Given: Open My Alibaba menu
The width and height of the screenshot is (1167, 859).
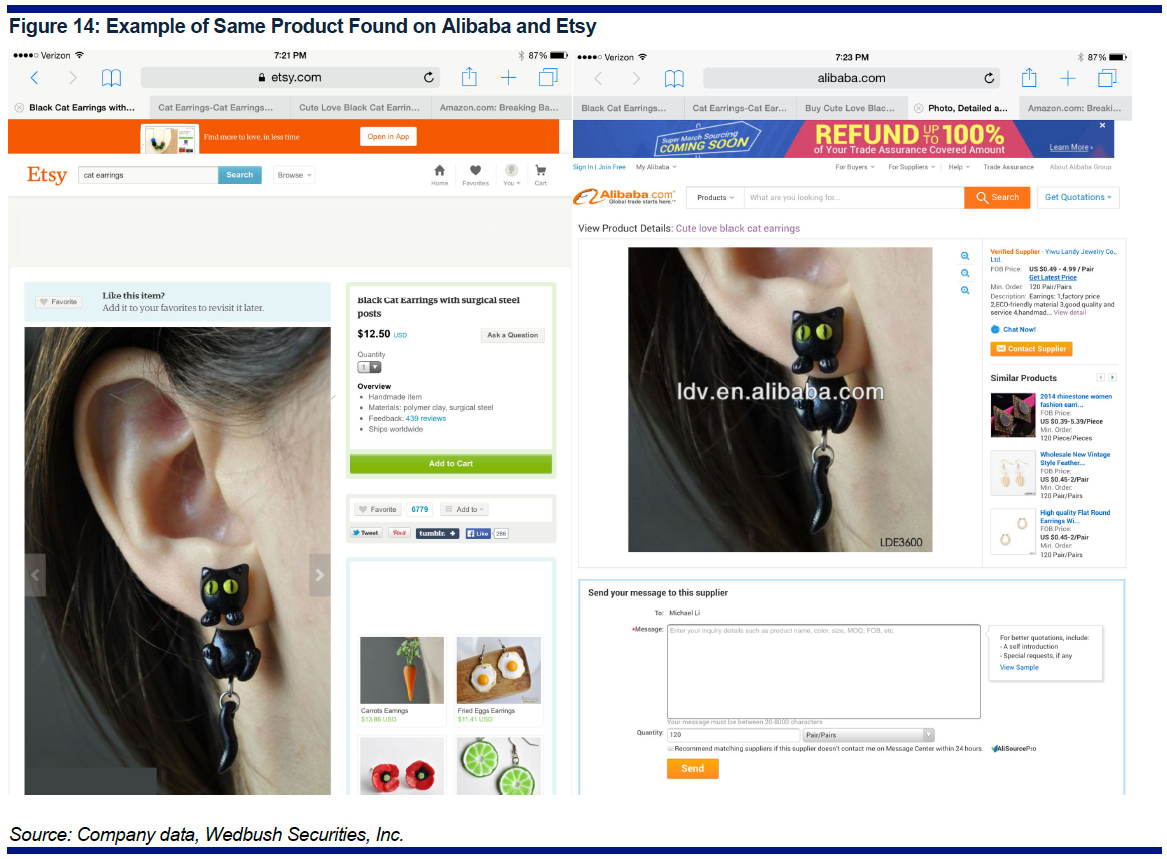Looking at the screenshot, I should point(656,167).
